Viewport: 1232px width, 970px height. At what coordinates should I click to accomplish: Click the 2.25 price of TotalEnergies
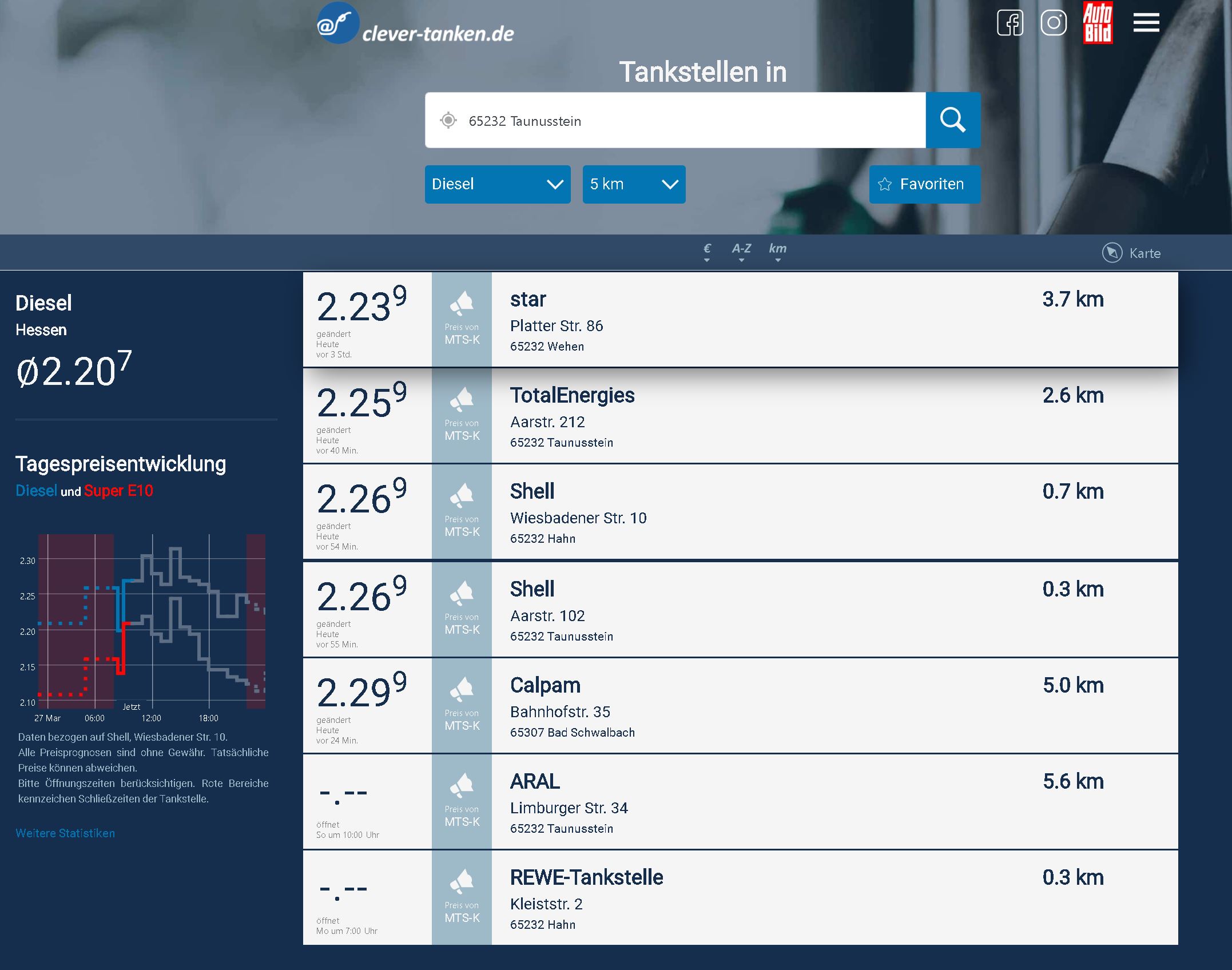(361, 399)
